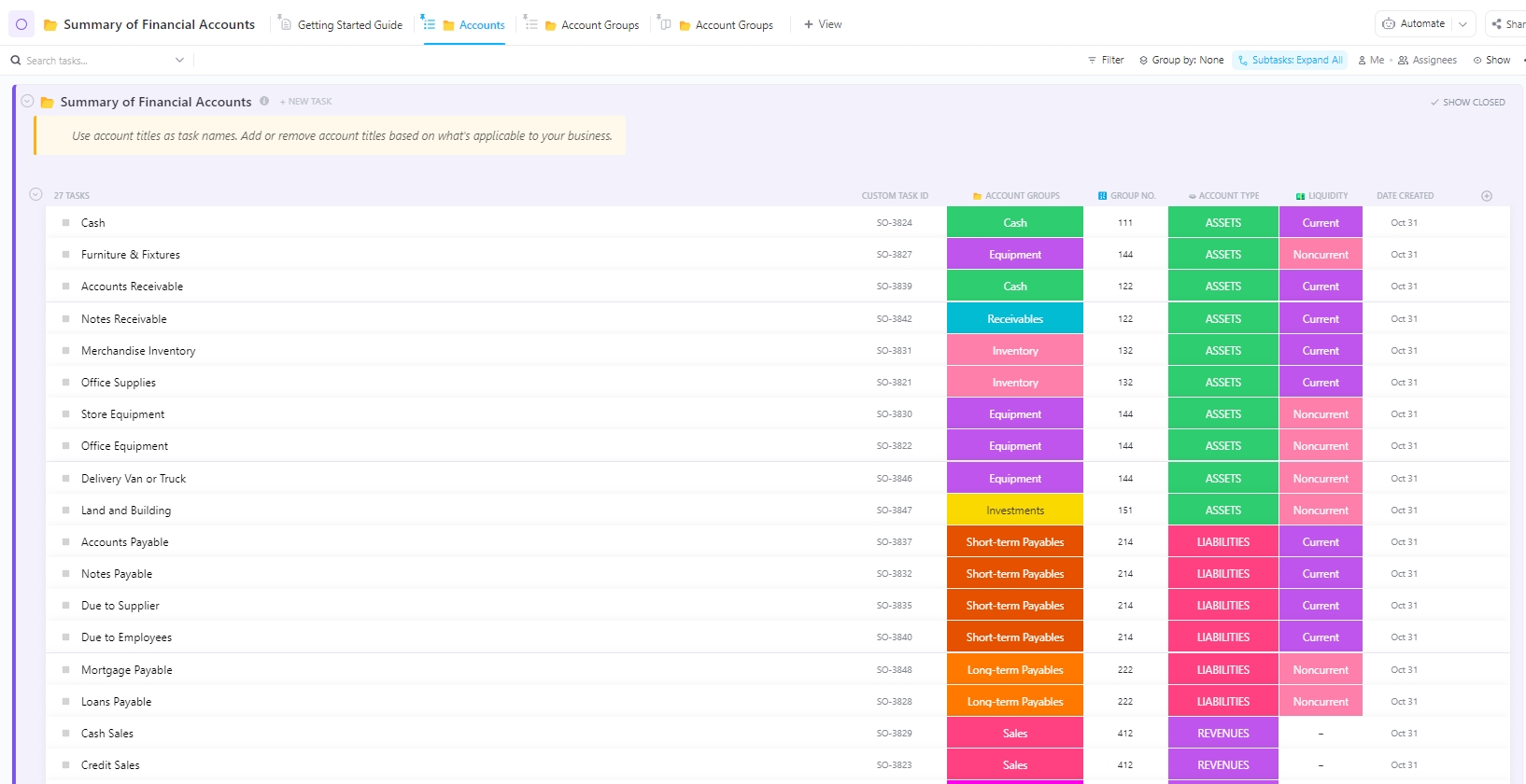
Task: Click status square of Land and Building
Action: tap(65, 511)
